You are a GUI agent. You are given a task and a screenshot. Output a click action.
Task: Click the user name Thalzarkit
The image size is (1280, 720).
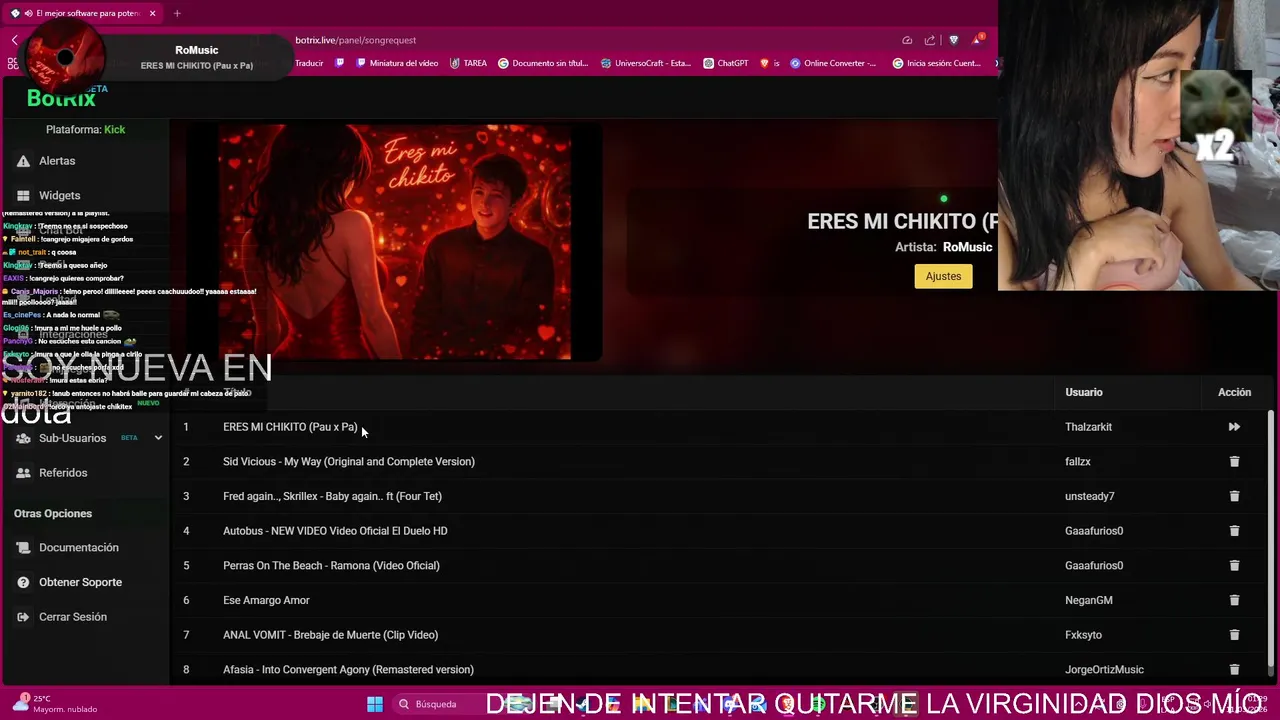pos(1088,427)
